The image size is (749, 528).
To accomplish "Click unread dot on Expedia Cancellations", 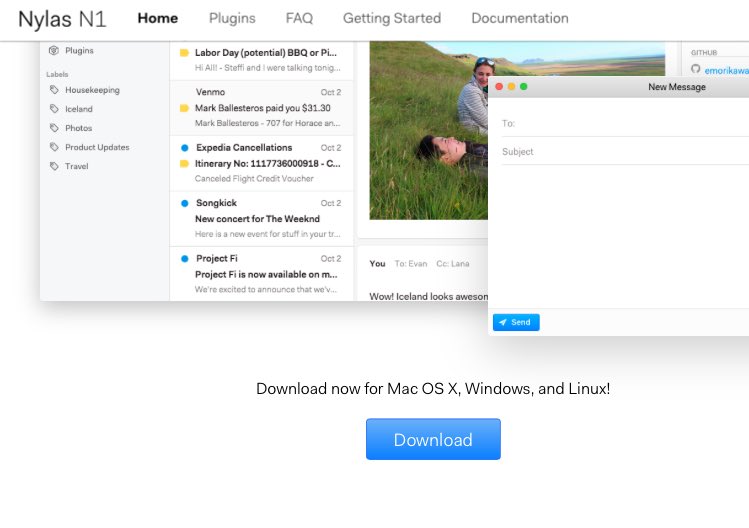I will [184, 148].
